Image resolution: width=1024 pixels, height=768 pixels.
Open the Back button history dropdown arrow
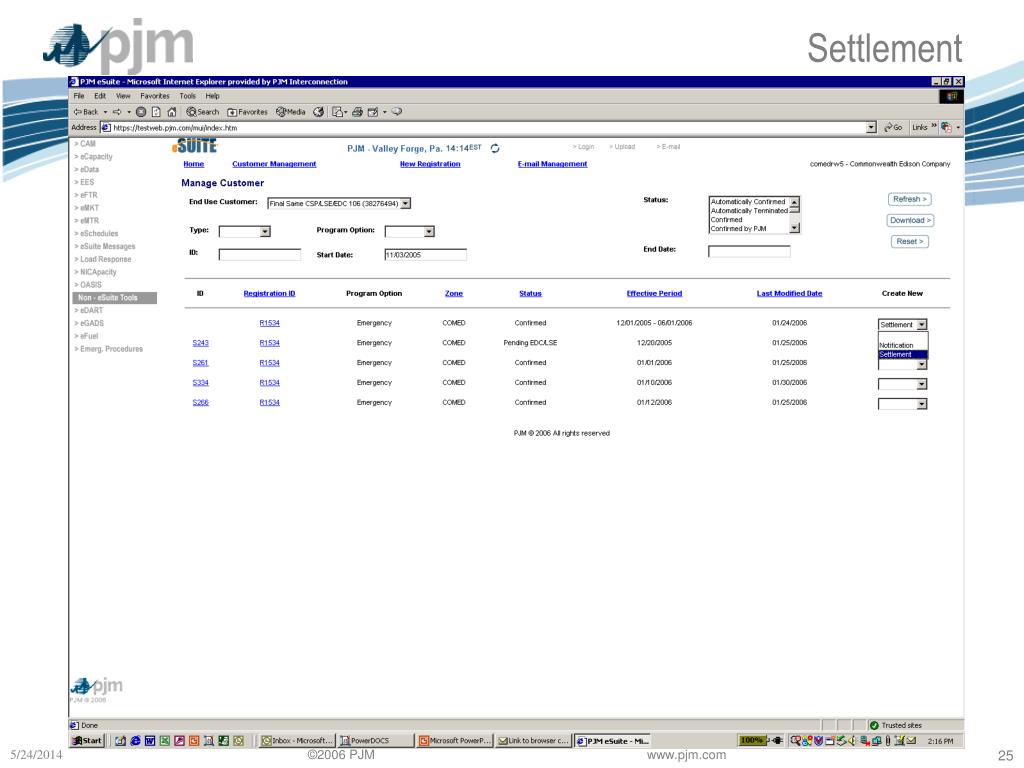[x=105, y=112]
